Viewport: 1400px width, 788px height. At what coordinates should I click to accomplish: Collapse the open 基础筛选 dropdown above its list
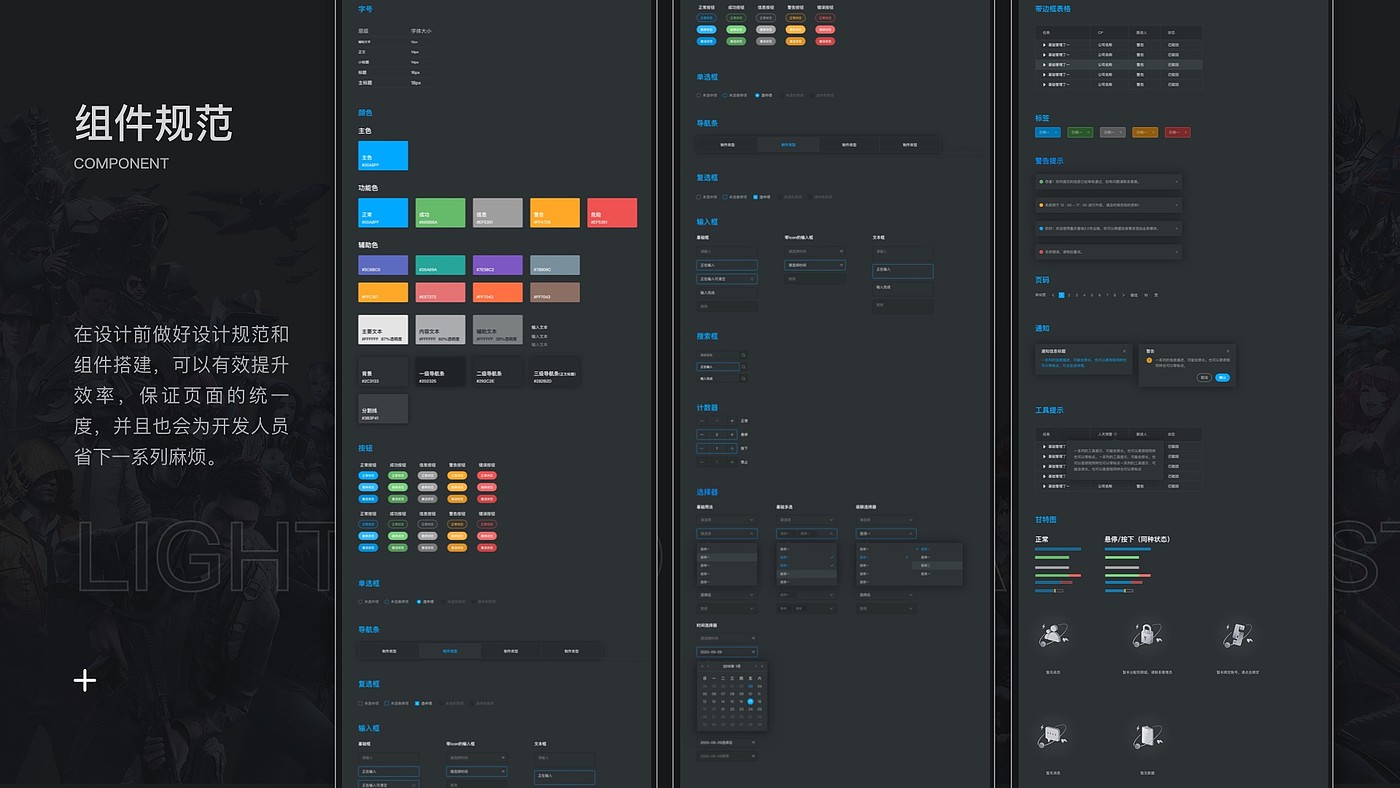pyautogui.click(x=726, y=533)
